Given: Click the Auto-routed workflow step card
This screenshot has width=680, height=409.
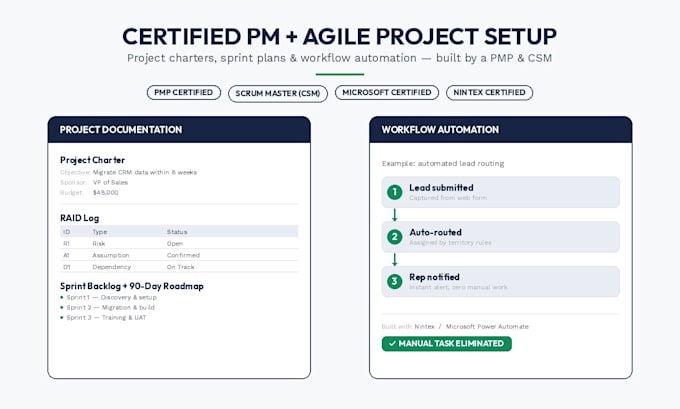Looking at the screenshot, I should click(x=501, y=237).
